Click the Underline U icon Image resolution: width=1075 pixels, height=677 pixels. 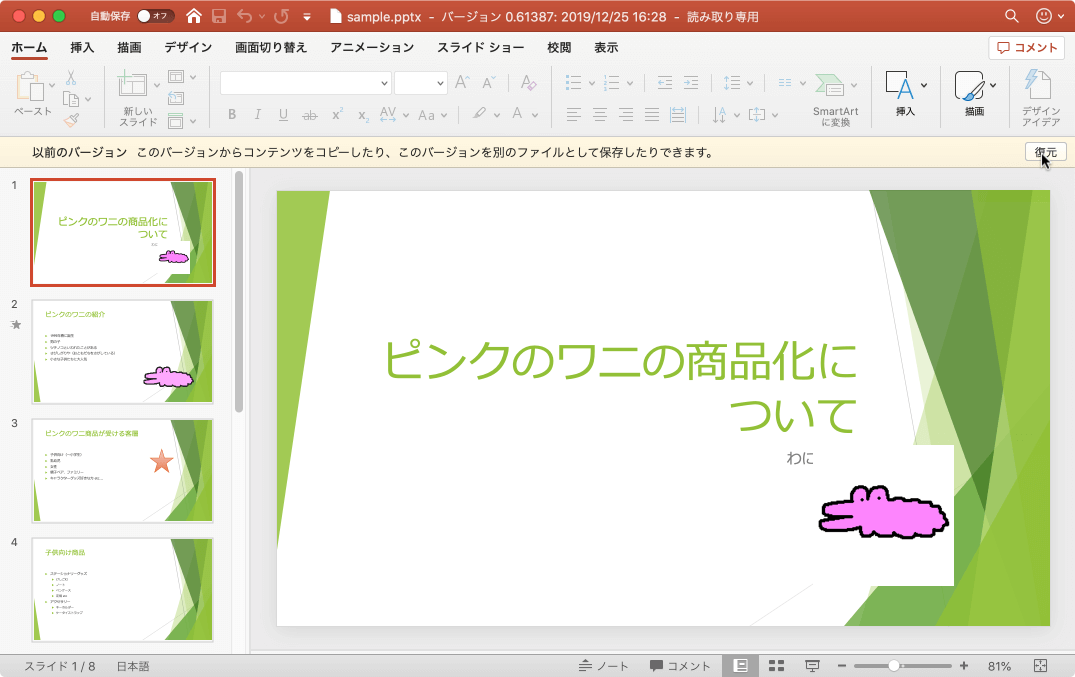click(283, 115)
